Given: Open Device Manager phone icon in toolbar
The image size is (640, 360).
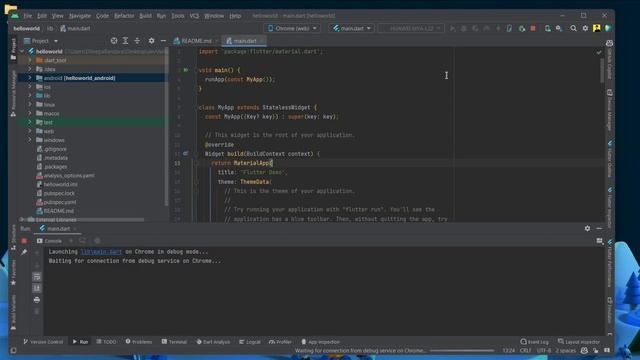Looking at the screenshot, I should pos(547,29).
